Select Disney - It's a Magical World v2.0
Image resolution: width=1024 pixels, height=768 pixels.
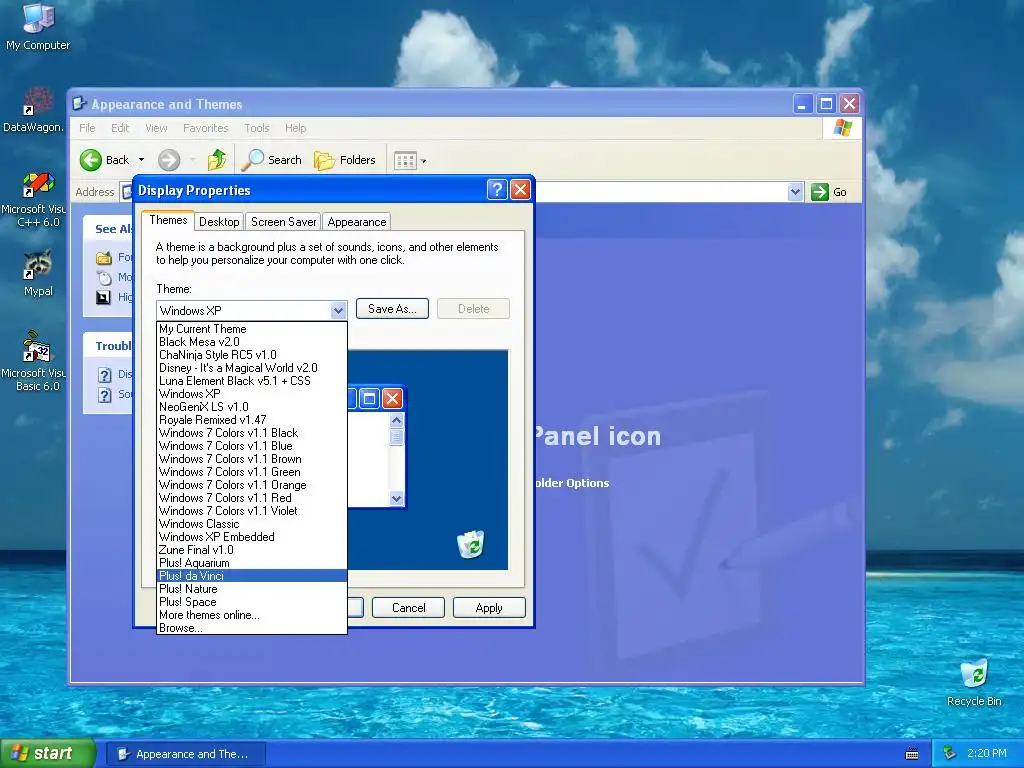tap(252, 368)
